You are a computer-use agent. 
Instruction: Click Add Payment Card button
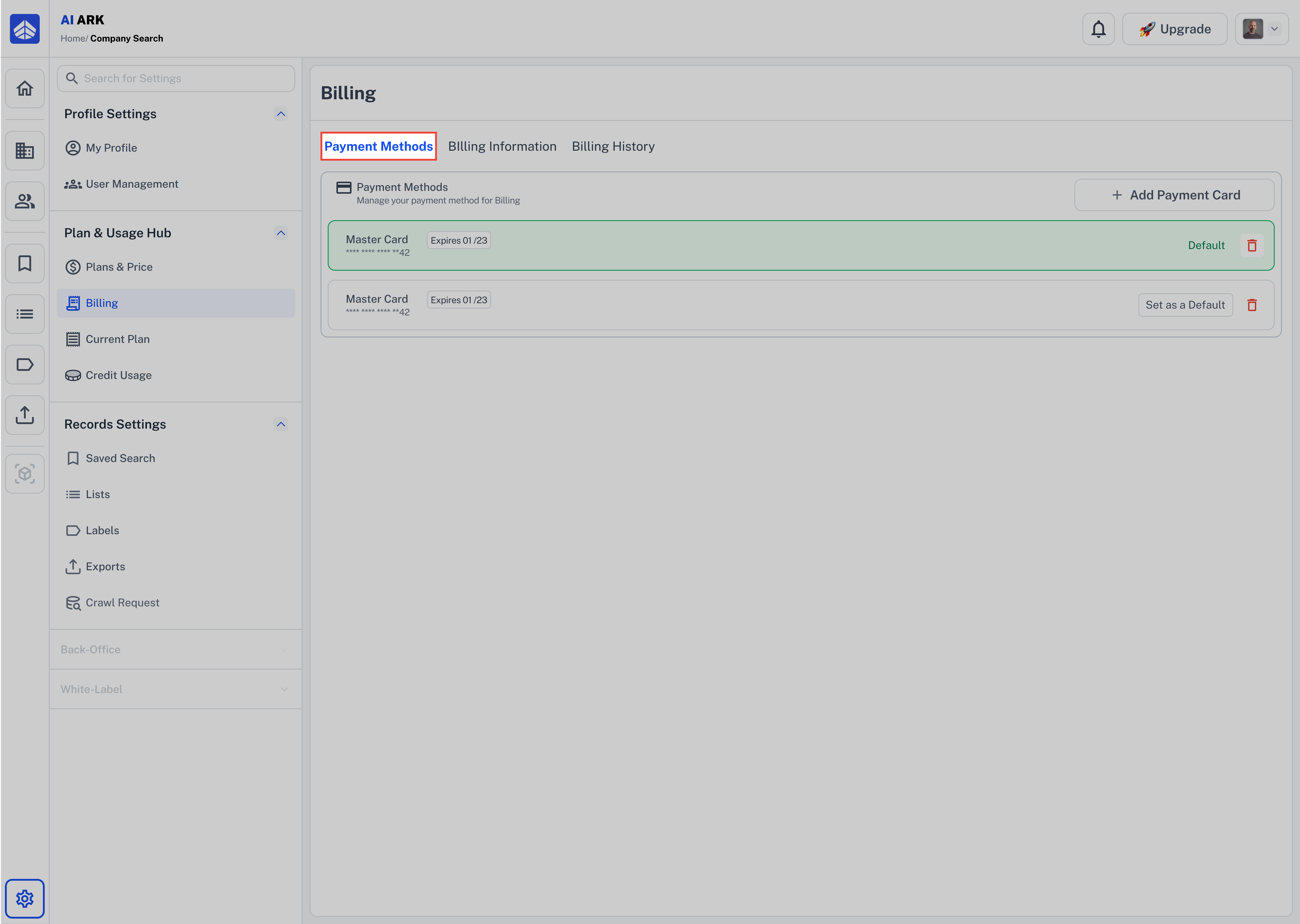click(1174, 195)
